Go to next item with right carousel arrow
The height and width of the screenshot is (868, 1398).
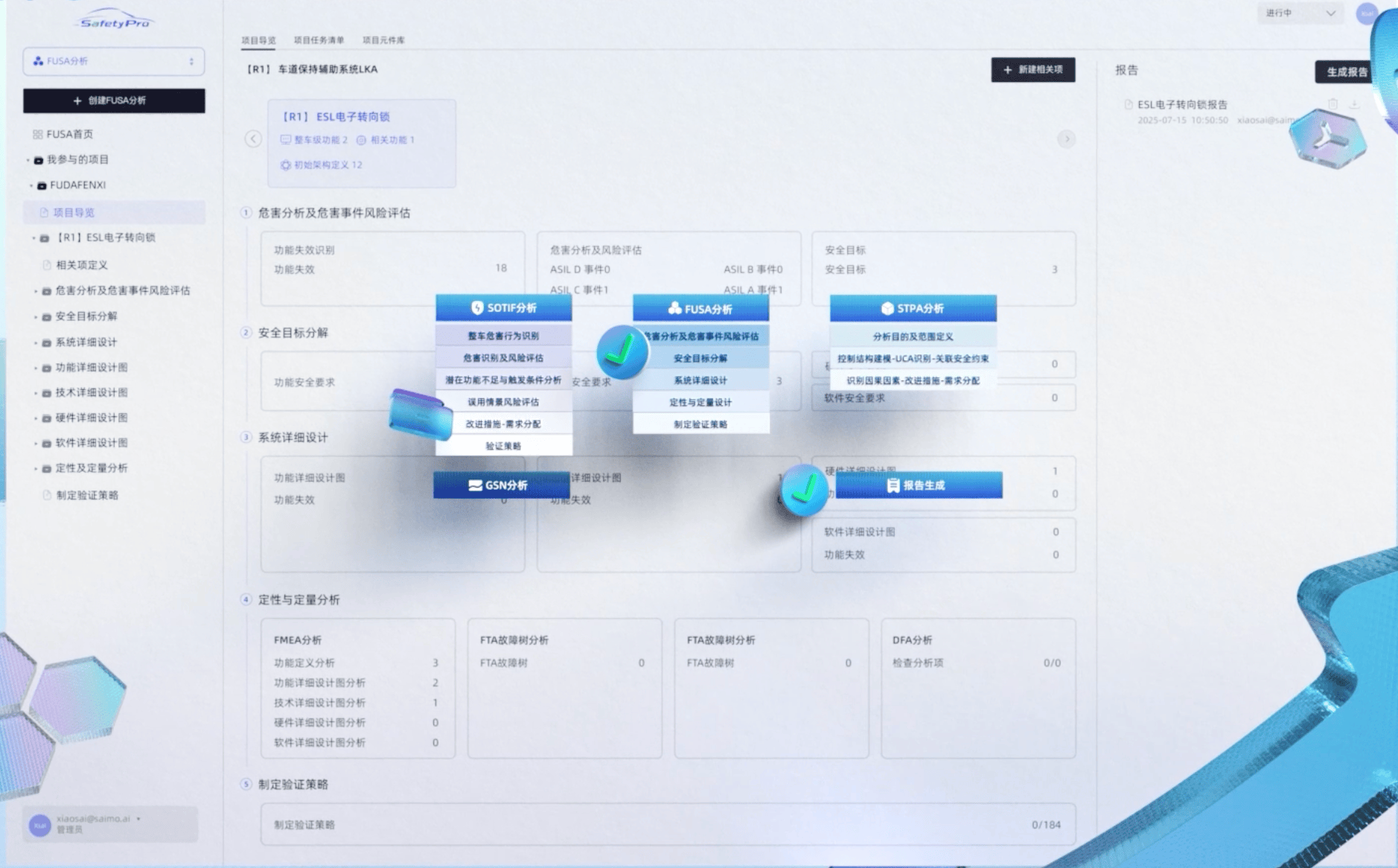(1066, 139)
